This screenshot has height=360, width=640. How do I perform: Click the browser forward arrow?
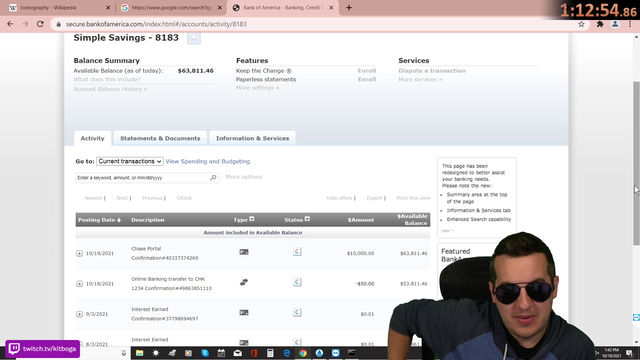click(x=25, y=24)
